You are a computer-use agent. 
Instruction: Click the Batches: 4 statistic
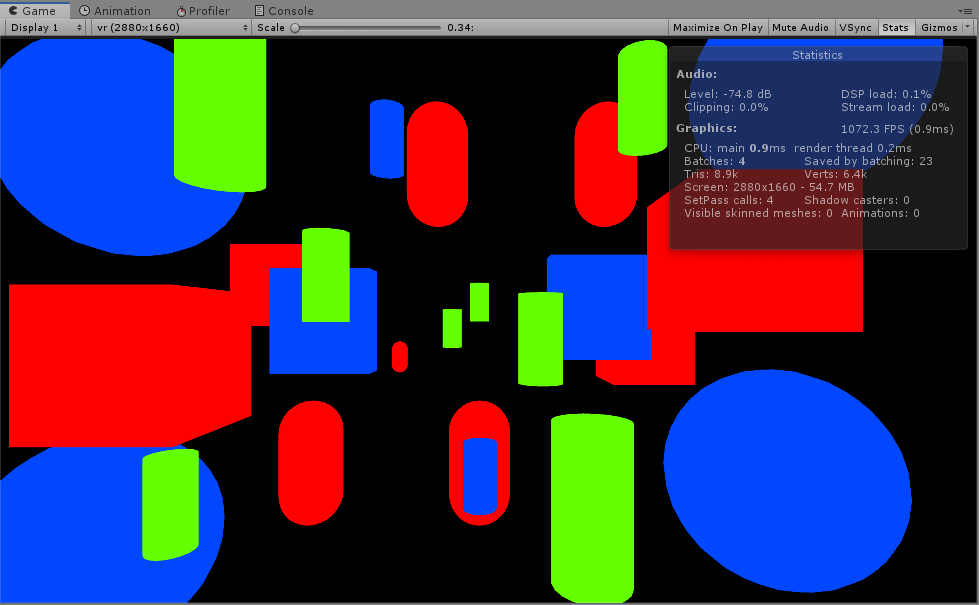coord(714,161)
